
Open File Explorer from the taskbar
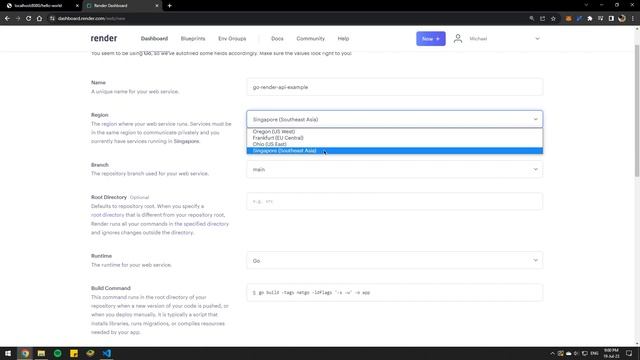click(x=41, y=353)
